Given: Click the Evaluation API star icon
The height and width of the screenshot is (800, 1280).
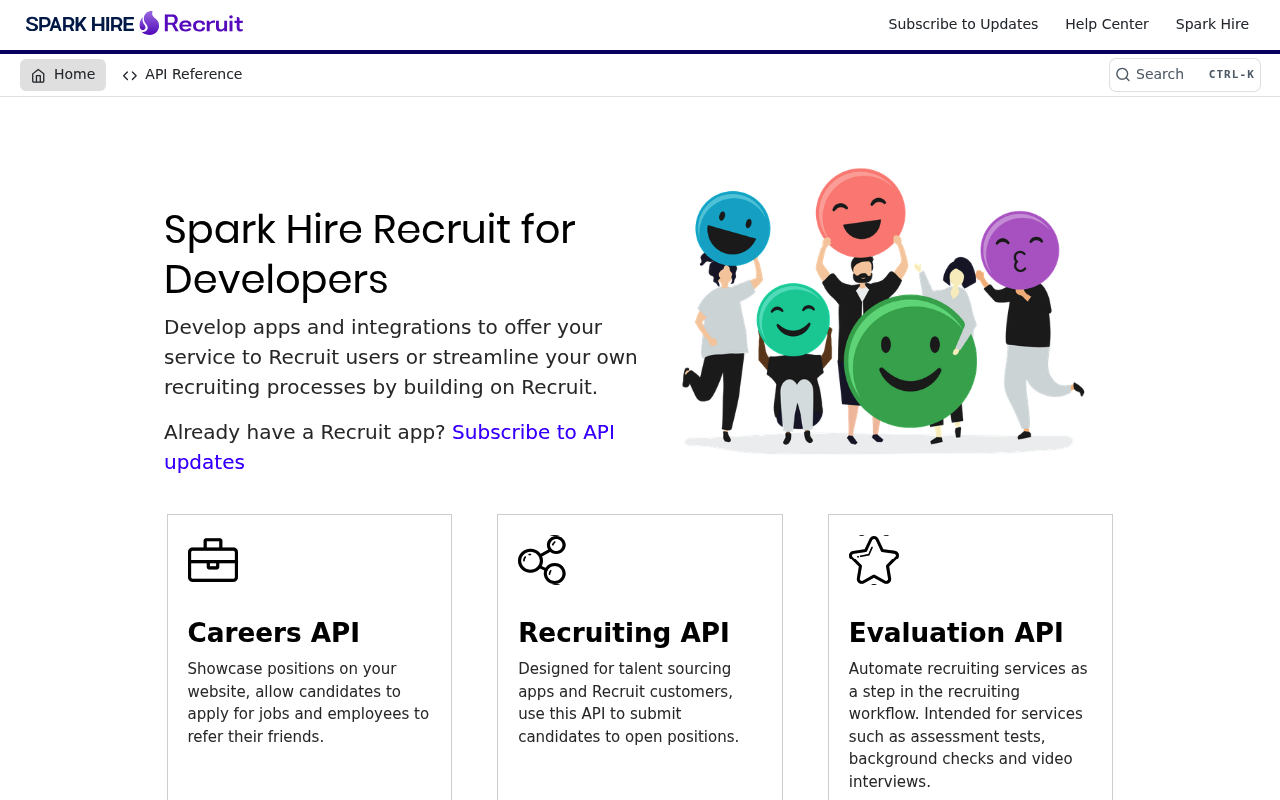Looking at the screenshot, I should 874,560.
